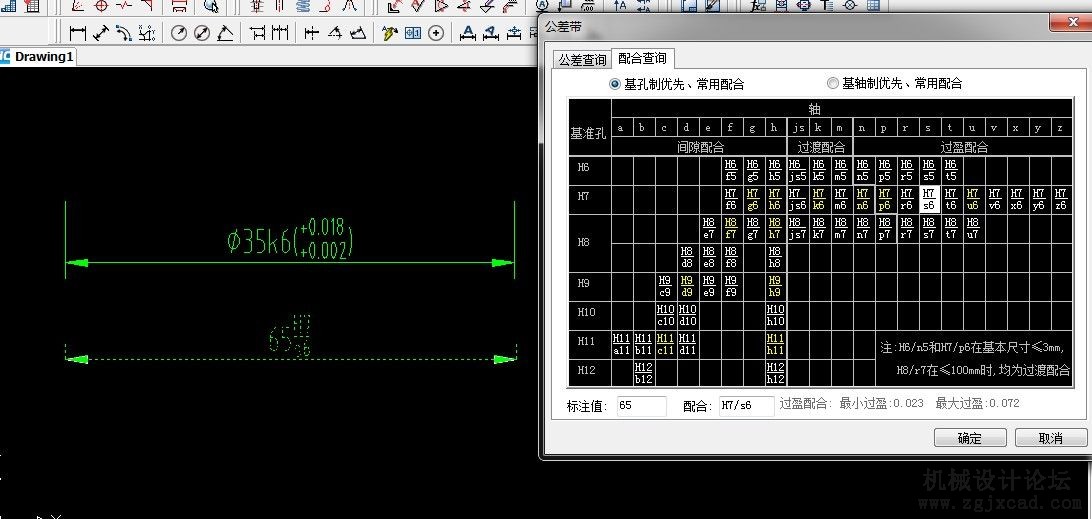This screenshot has height=519, width=1092.
Task: Click the magnifier with cursor icon
Action: [x=212, y=6]
